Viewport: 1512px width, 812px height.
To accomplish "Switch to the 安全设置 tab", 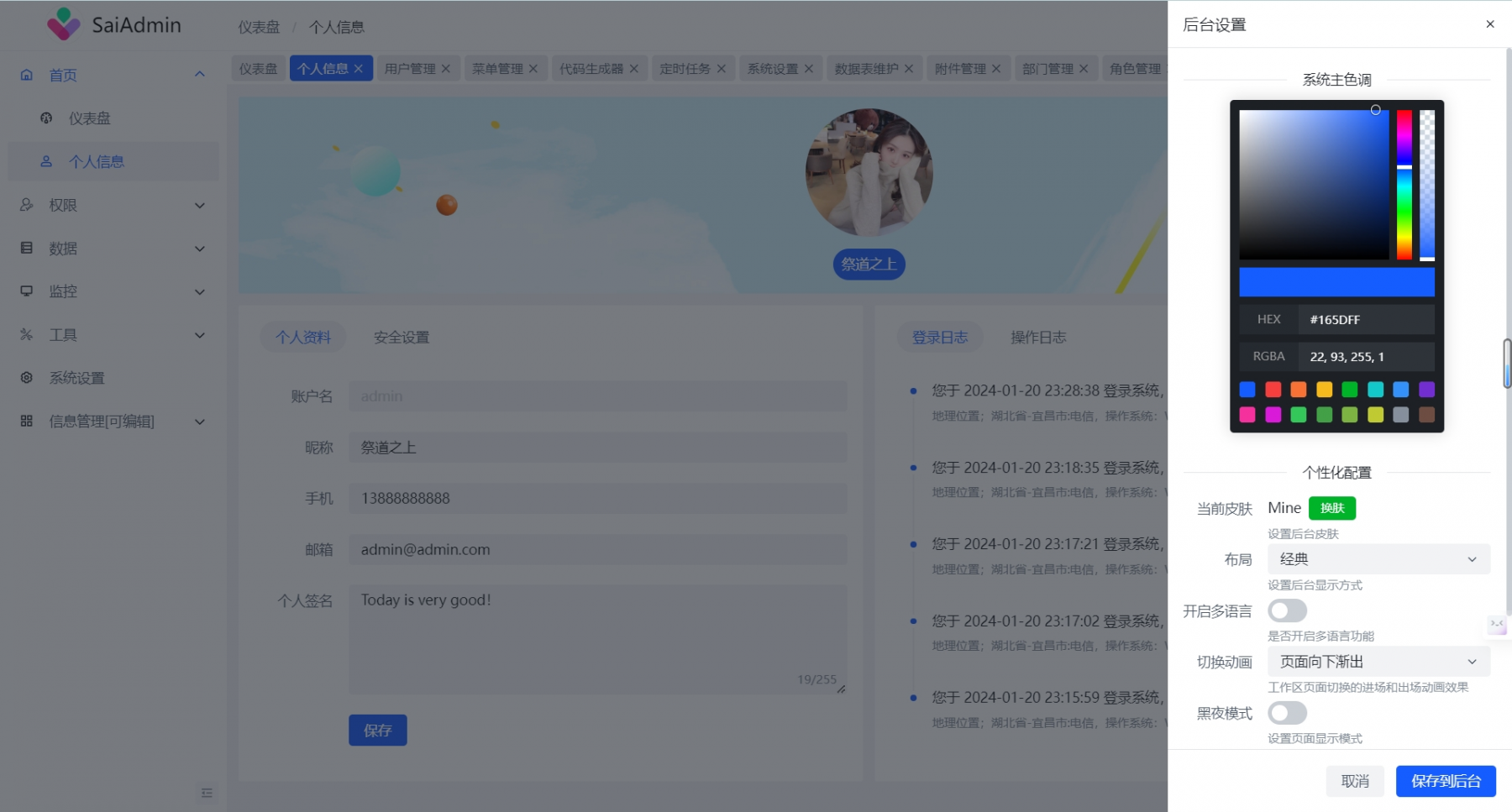I will (x=402, y=338).
